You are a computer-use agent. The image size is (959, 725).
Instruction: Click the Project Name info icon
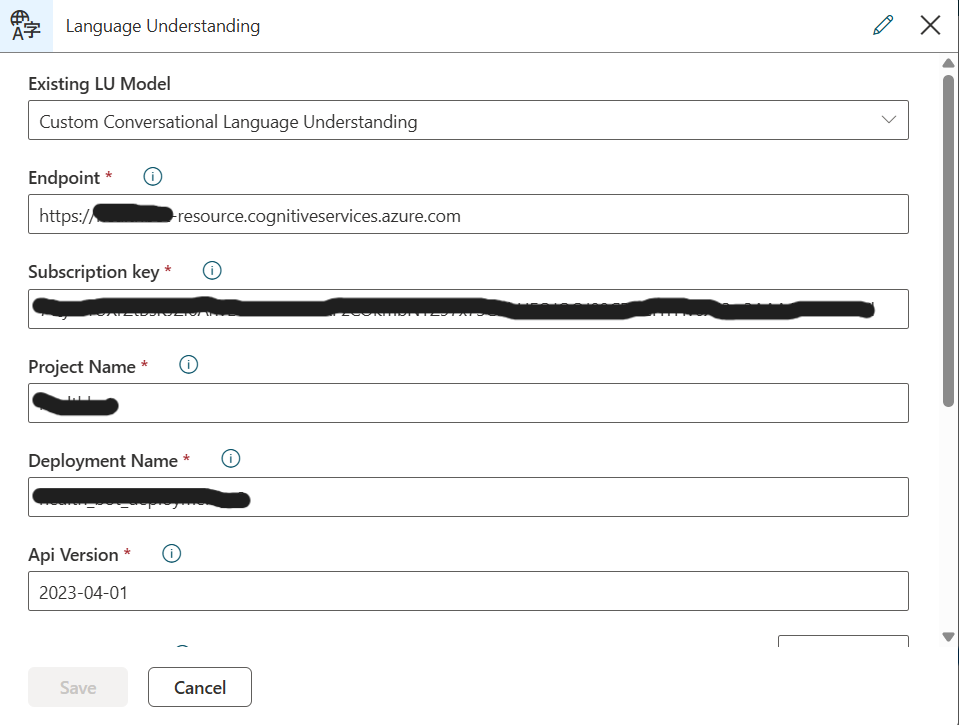click(188, 365)
